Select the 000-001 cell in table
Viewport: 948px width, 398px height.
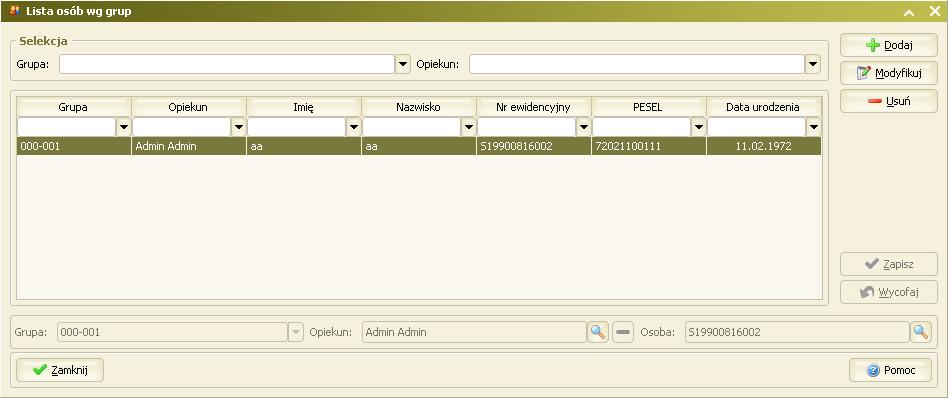[x=74, y=146]
